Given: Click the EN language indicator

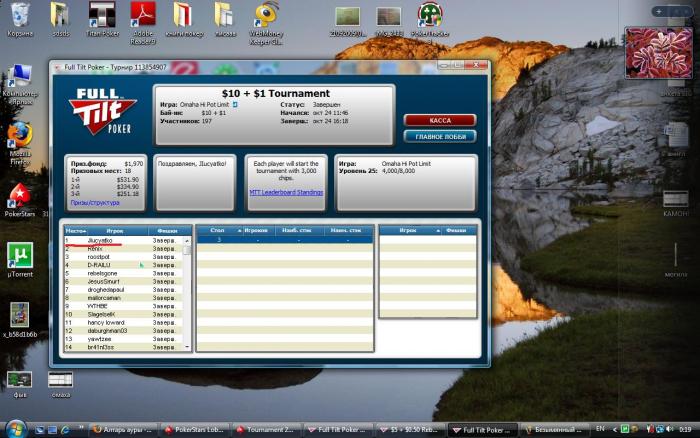Looking at the screenshot, I should pos(600,429).
